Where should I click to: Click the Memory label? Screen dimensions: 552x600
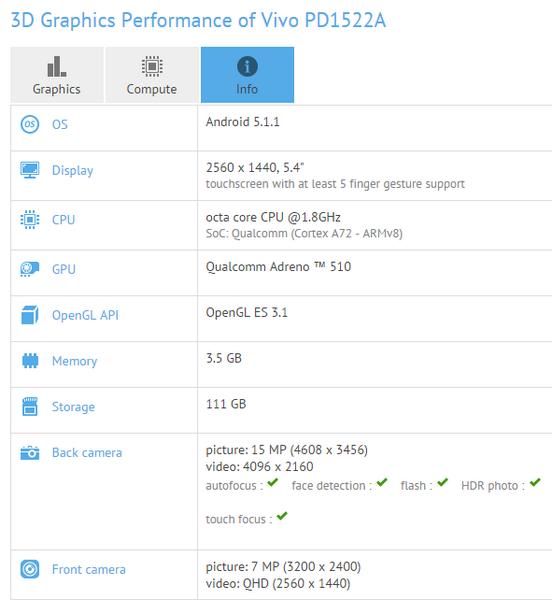coord(75,361)
